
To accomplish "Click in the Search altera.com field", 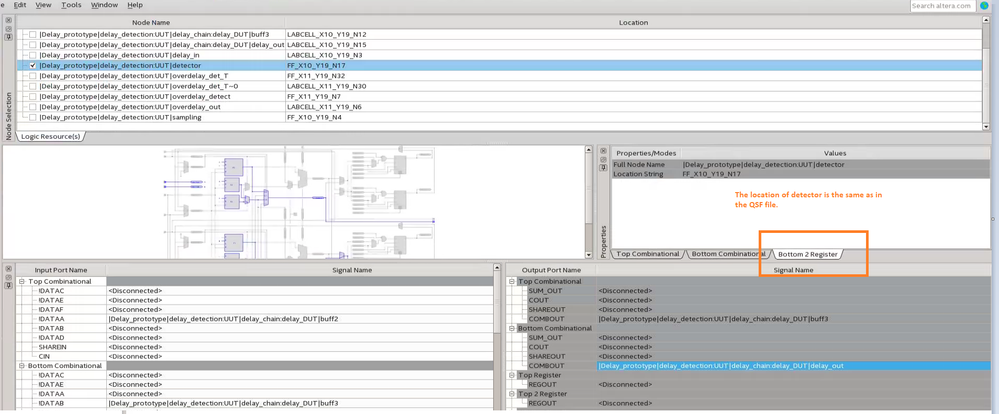I will (x=941, y=6).
